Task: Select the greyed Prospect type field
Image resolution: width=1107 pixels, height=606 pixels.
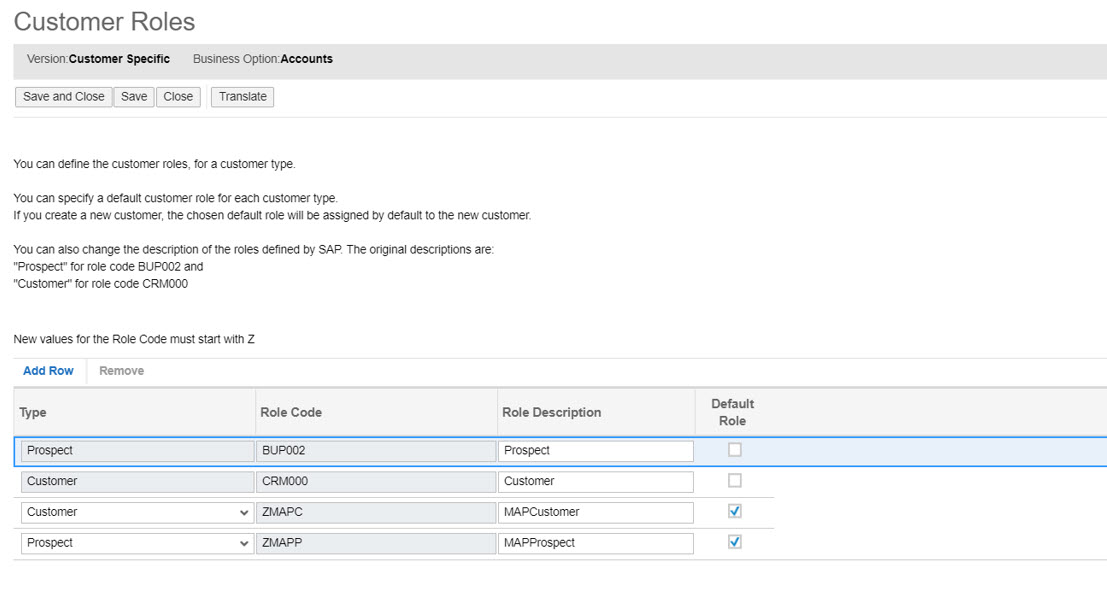Action: 137,451
